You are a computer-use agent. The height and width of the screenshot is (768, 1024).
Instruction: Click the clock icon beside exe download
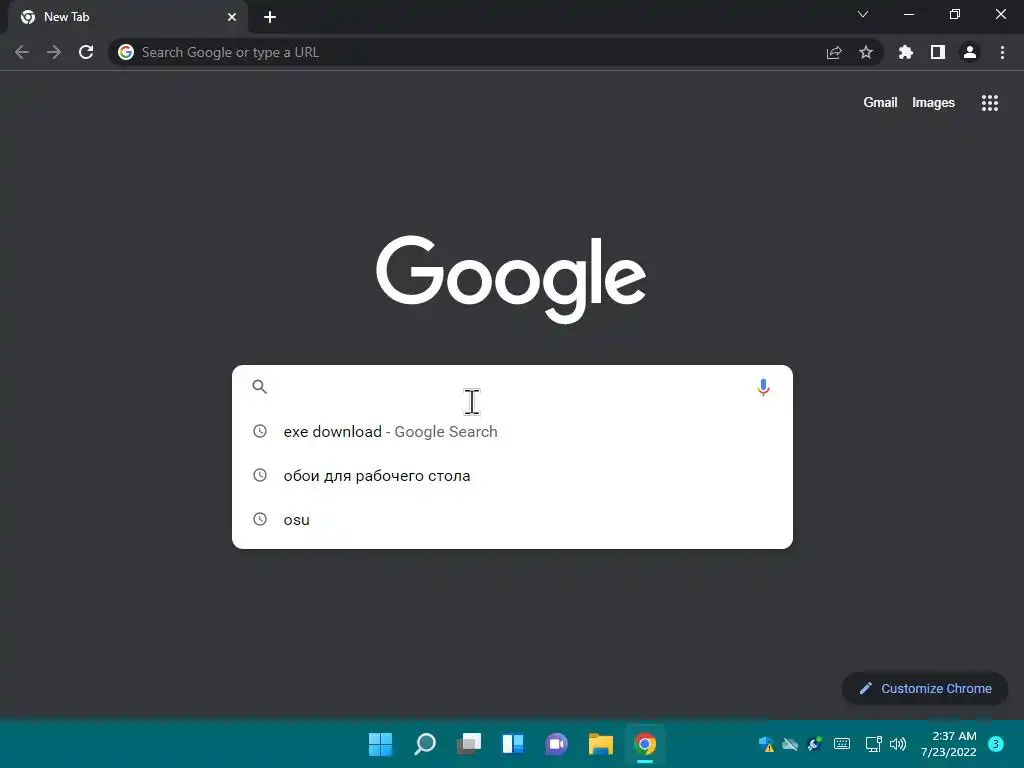pyautogui.click(x=260, y=431)
